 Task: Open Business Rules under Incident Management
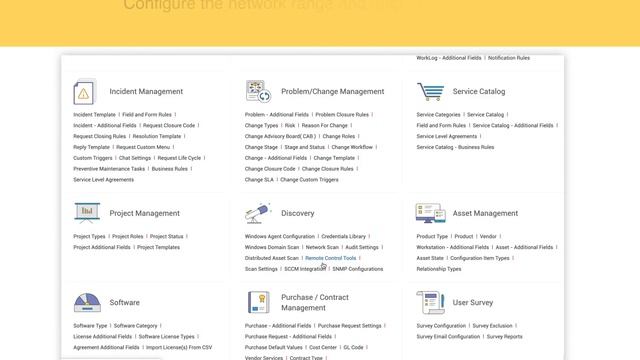pyautogui.click(x=170, y=169)
